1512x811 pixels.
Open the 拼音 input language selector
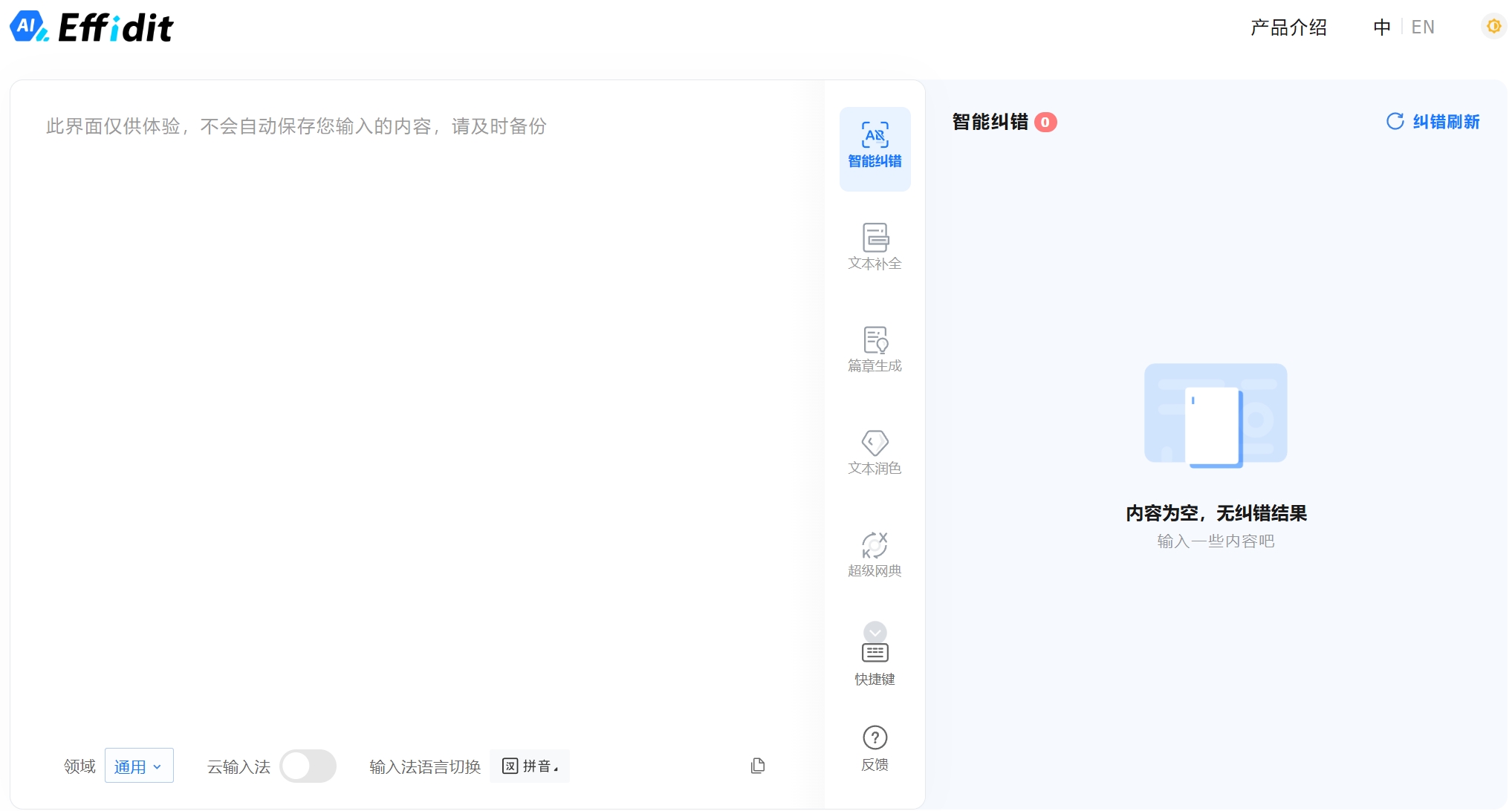[x=530, y=766]
